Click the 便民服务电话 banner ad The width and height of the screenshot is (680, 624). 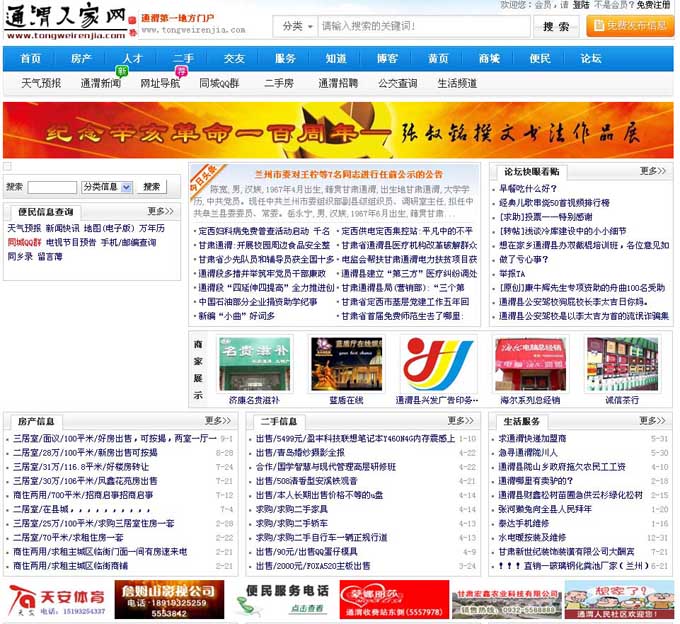pos(282,600)
